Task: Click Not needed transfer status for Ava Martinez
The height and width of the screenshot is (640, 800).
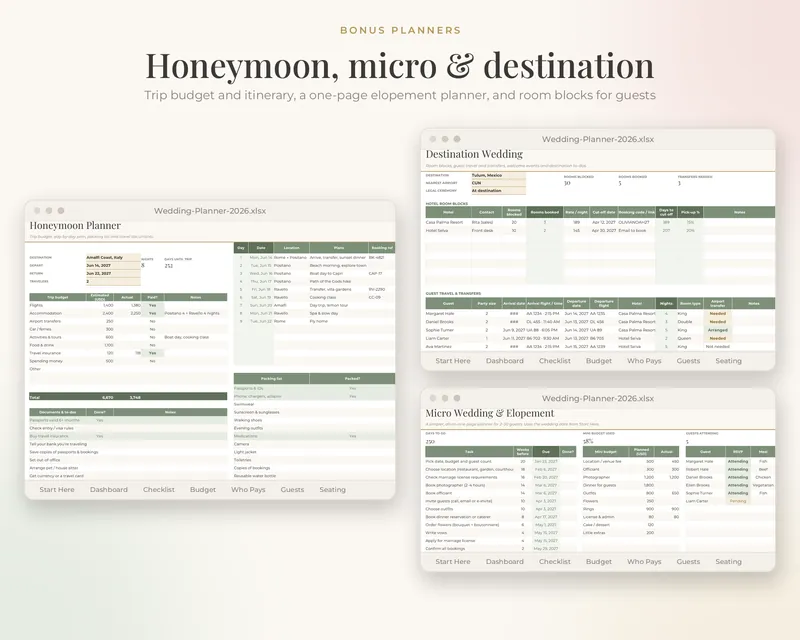Action: click(x=717, y=347)
